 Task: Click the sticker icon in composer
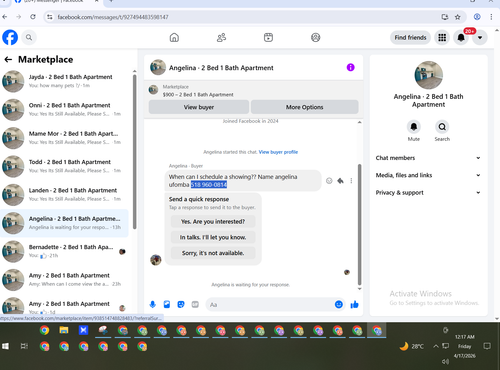[181, 304]
